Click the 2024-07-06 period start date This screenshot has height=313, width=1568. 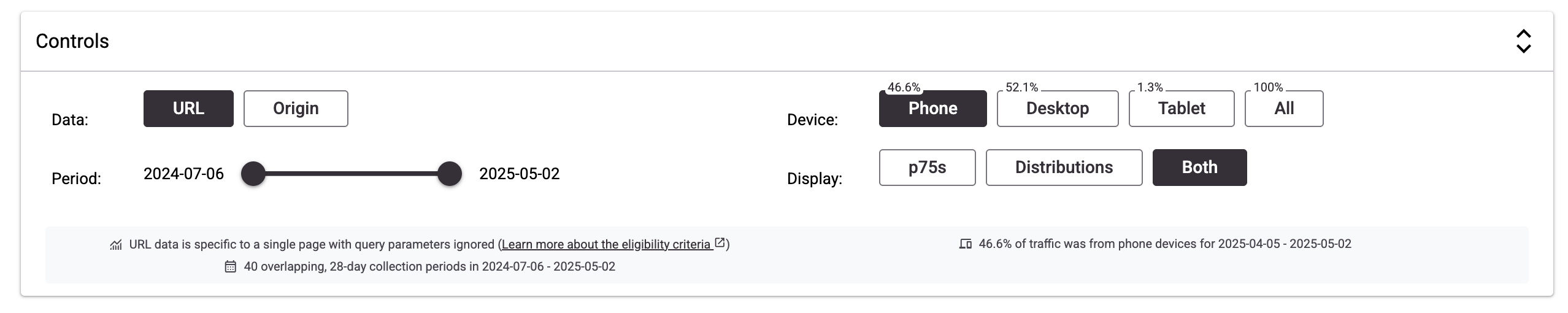pos(183,174)
